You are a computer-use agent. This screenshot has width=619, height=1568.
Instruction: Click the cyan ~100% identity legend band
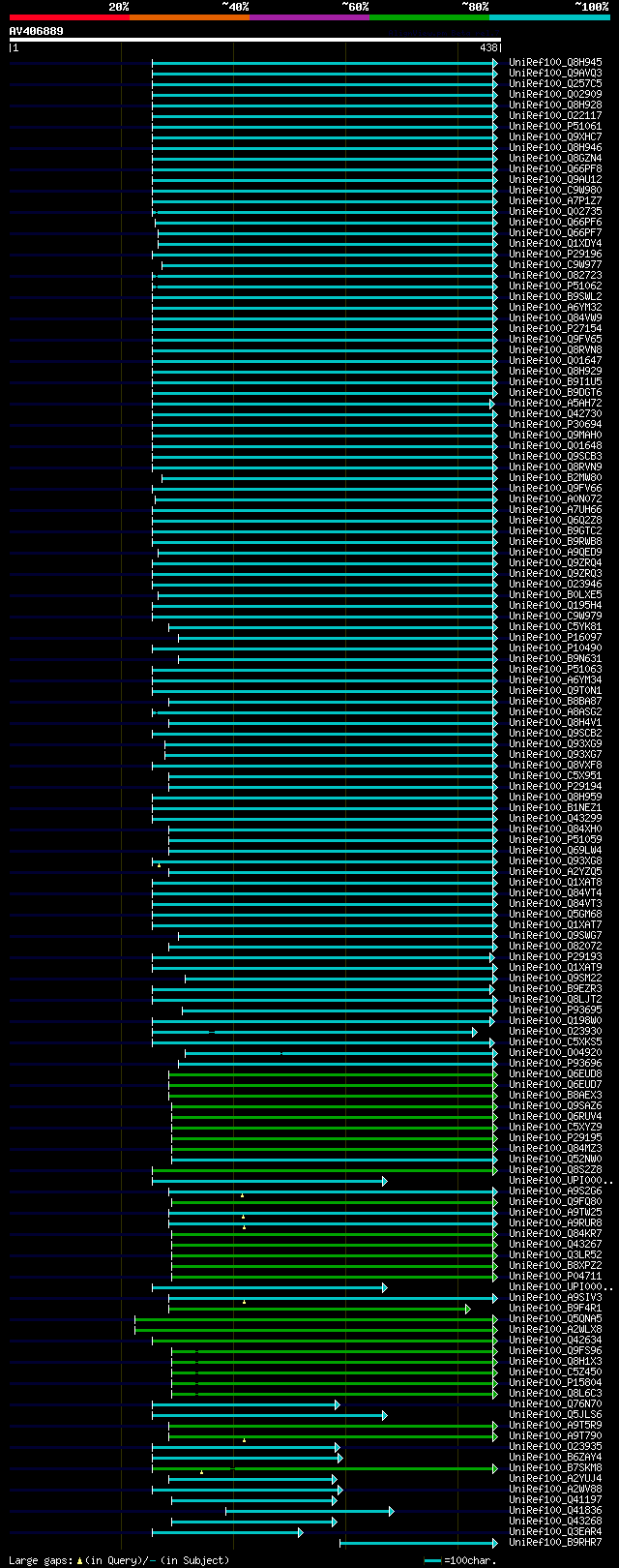click(548, 17)
